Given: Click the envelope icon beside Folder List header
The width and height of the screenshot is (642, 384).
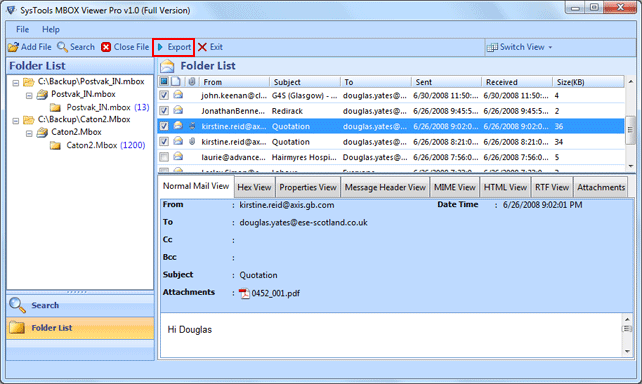Looking at the screenshot, I should click(167, 66).
